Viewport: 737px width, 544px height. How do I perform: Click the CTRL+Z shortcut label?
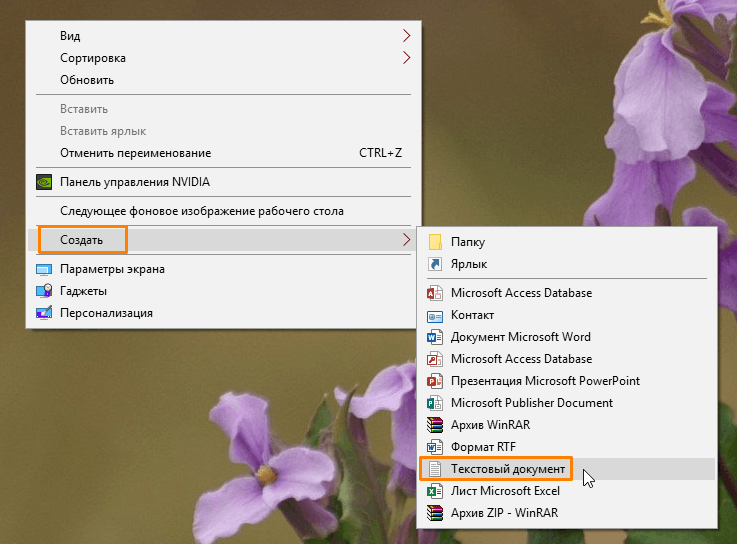(380, 153)
